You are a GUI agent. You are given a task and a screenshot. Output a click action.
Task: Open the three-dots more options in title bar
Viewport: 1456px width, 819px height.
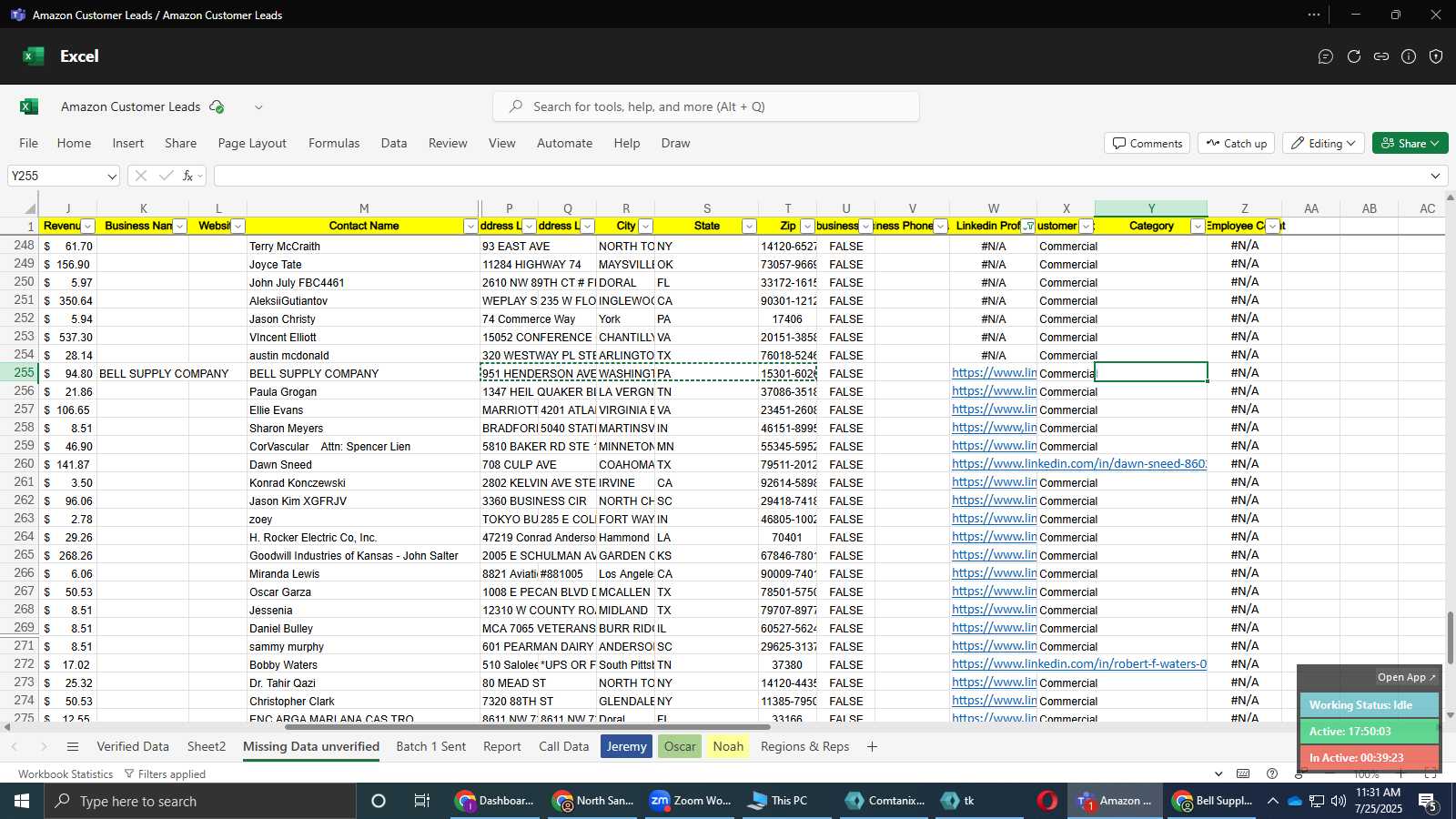click(x=1314, y=15)
